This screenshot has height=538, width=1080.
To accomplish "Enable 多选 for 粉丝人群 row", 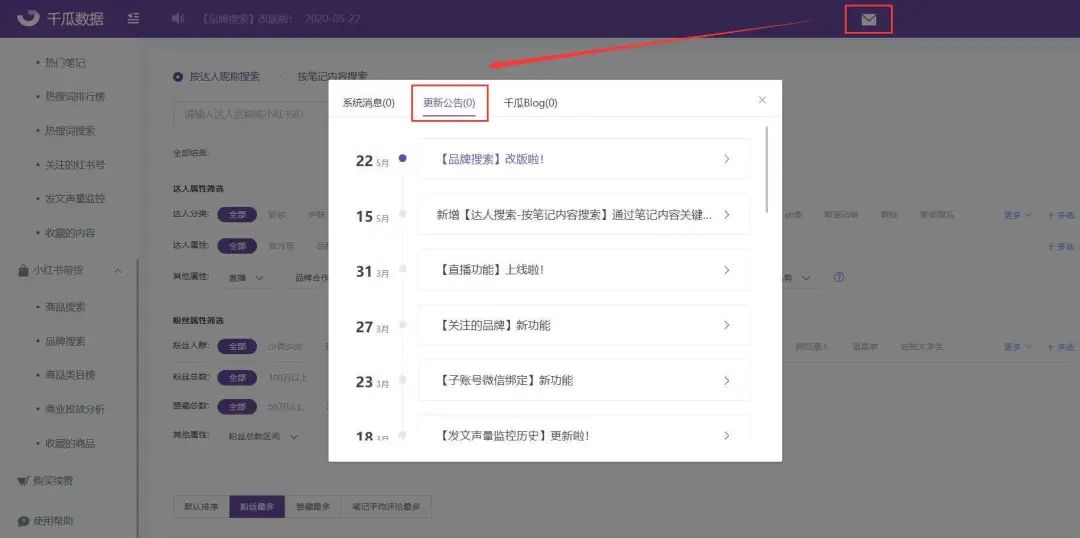I will 1061,347.
